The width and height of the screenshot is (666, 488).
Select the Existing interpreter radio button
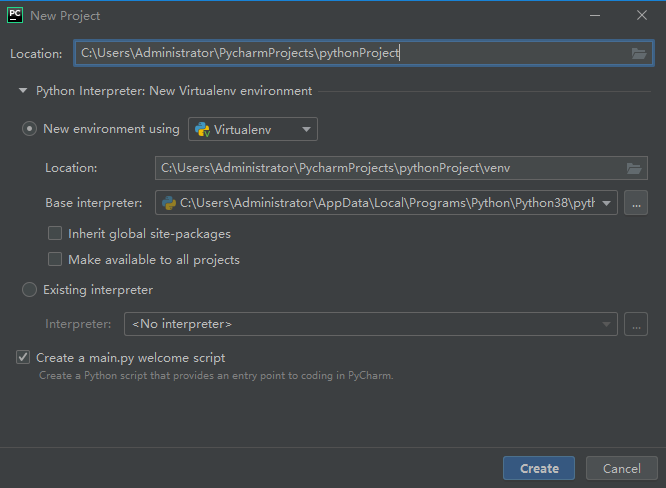(30, 290)
